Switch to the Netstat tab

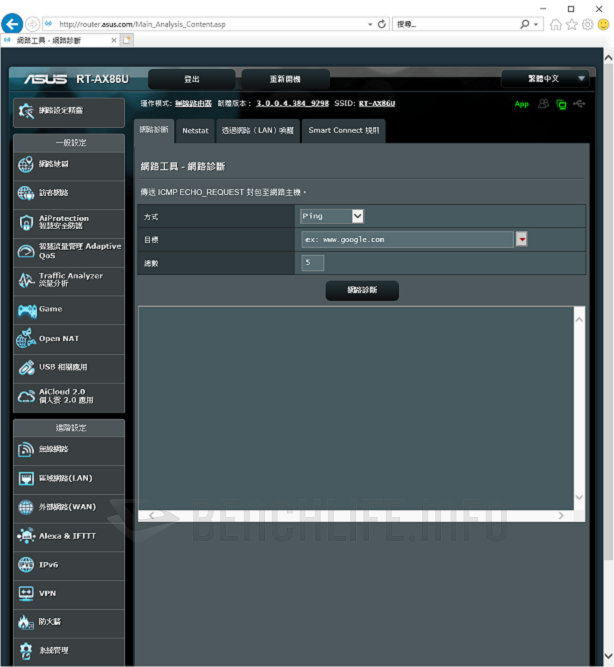195,131
